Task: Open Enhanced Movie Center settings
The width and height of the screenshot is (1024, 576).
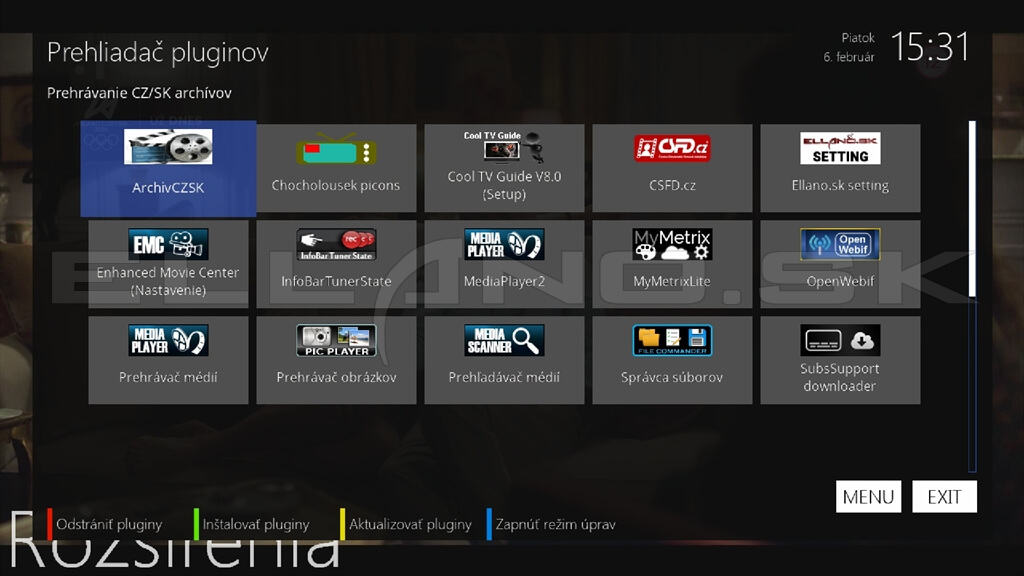Action: pyautogui.click(x=168, y=264)
